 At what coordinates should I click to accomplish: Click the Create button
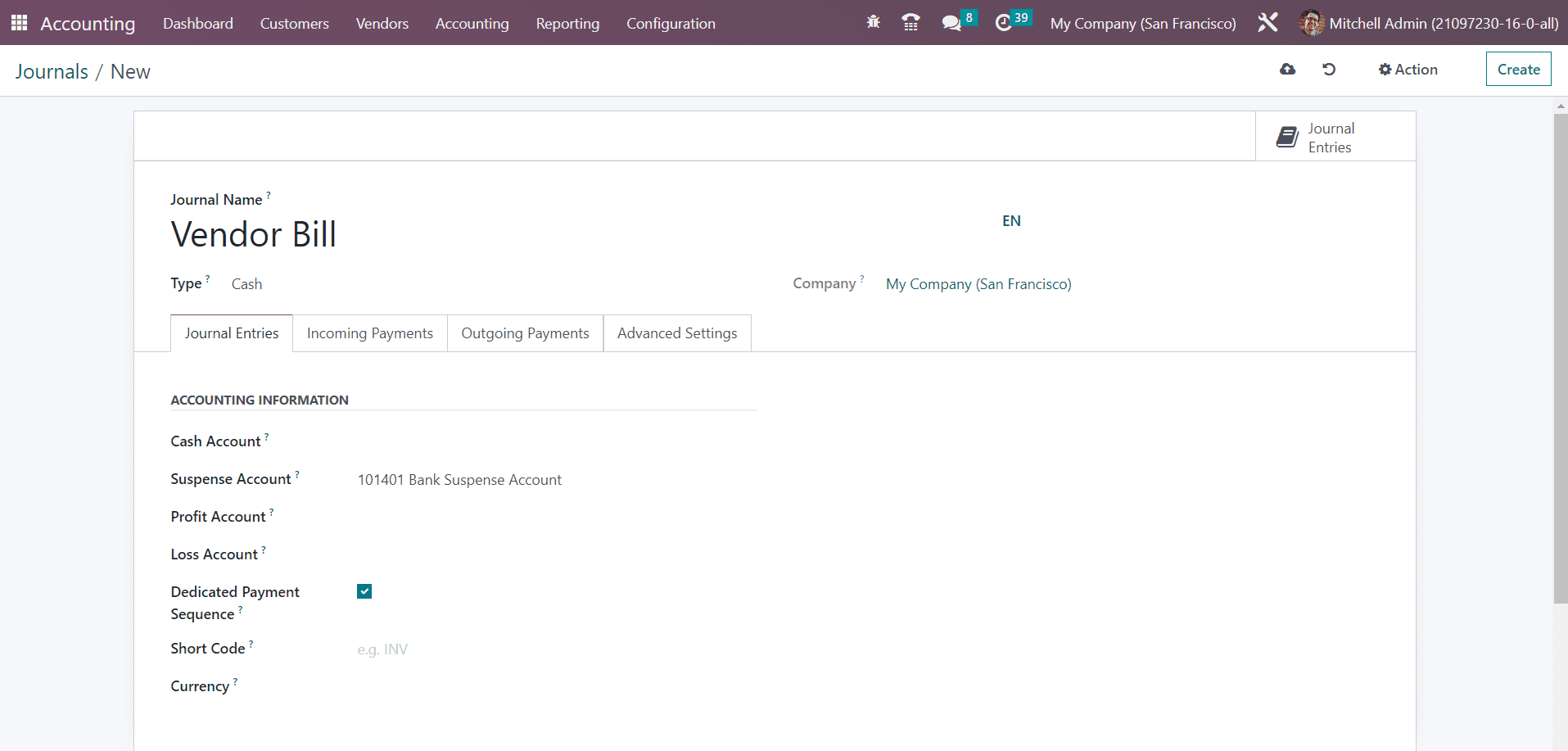click(x=1518, y=70)
